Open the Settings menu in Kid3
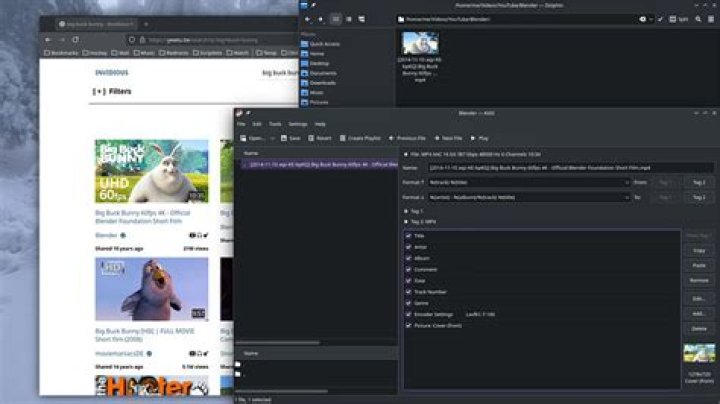 (298, 124)
